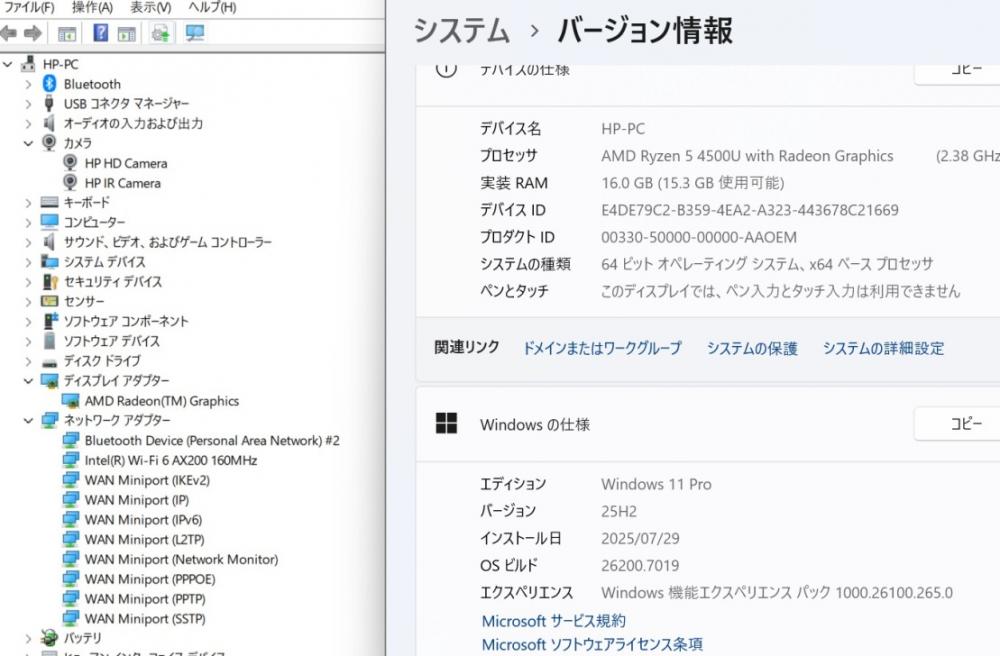Image resolution: width=1000 pixels, height=656 pixels.
Task: Open ドメインまたはワークグループ link
Action: tap(602, 348)
